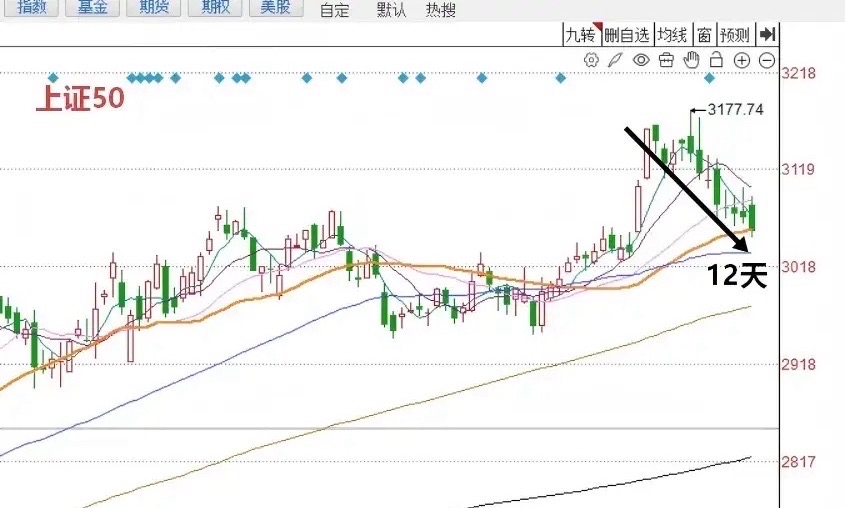Collapse the side panel with the arrow-to-bar icon

coord(767,35)
